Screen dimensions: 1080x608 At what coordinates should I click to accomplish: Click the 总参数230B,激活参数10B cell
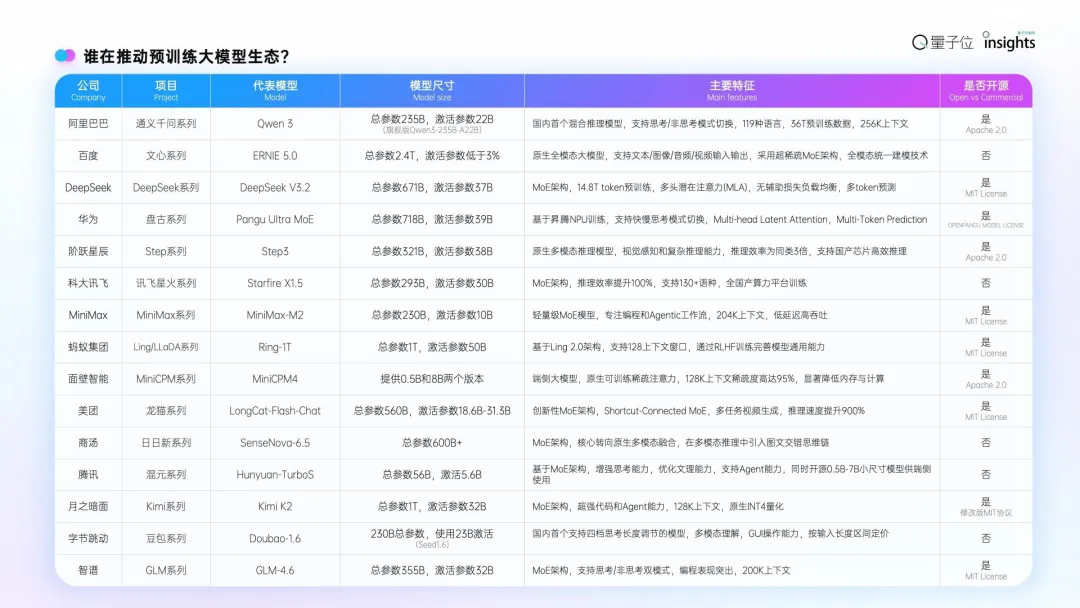click(432, 315)
